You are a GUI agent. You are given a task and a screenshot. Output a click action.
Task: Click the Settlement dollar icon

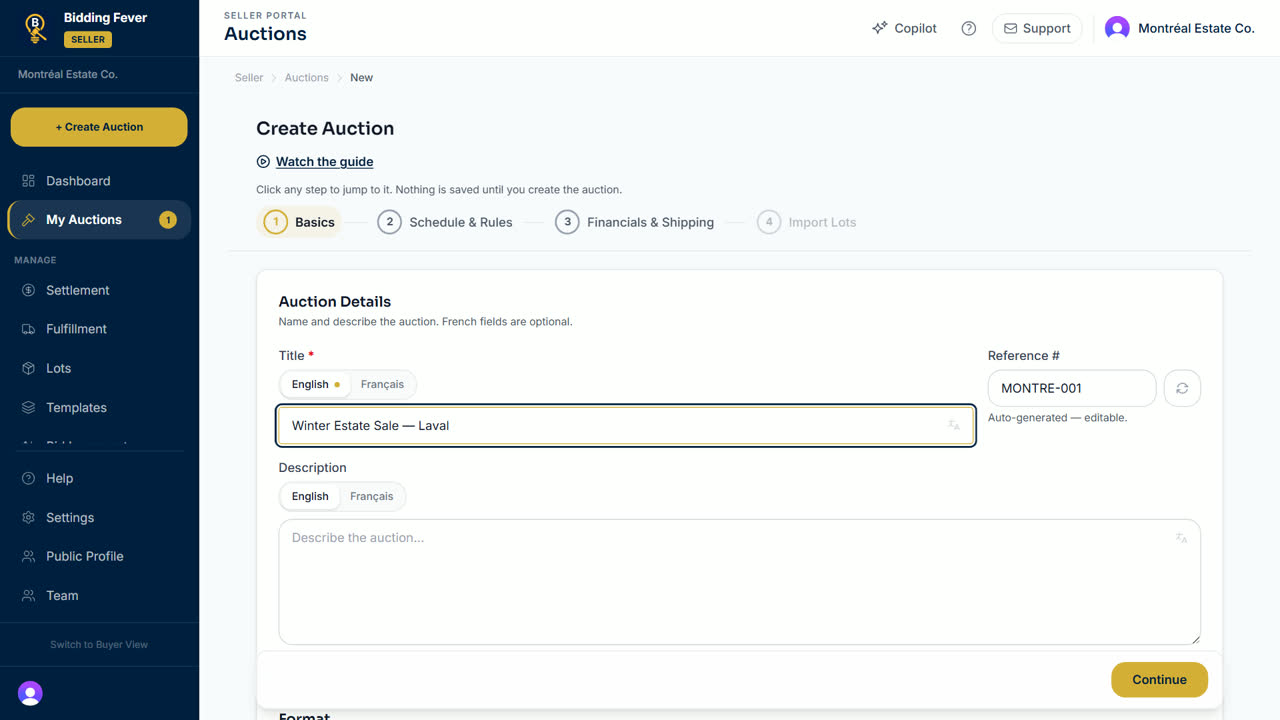click(x=28, y=290)
